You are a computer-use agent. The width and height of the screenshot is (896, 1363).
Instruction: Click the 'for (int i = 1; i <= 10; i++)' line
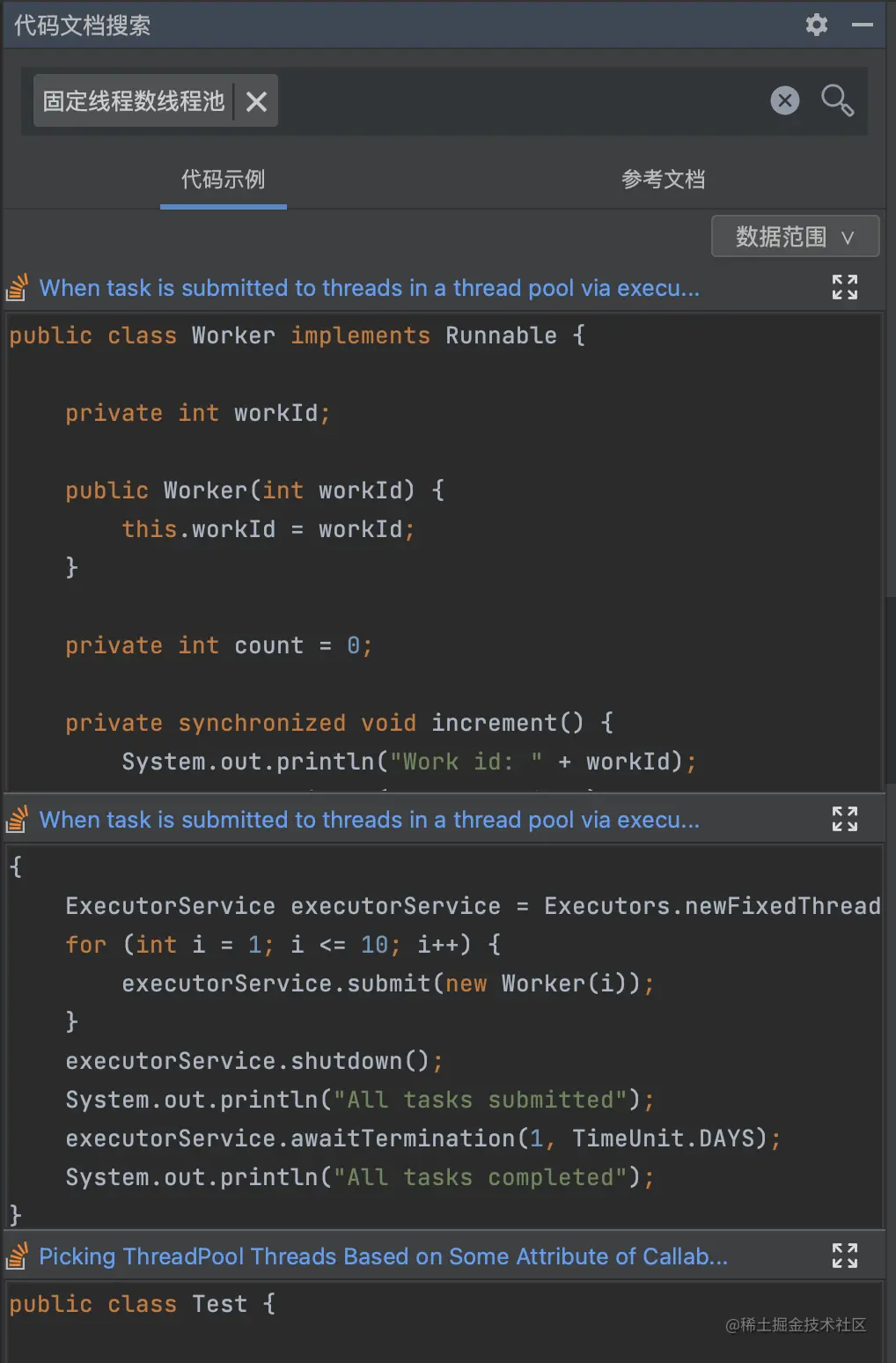coord(283,945)
